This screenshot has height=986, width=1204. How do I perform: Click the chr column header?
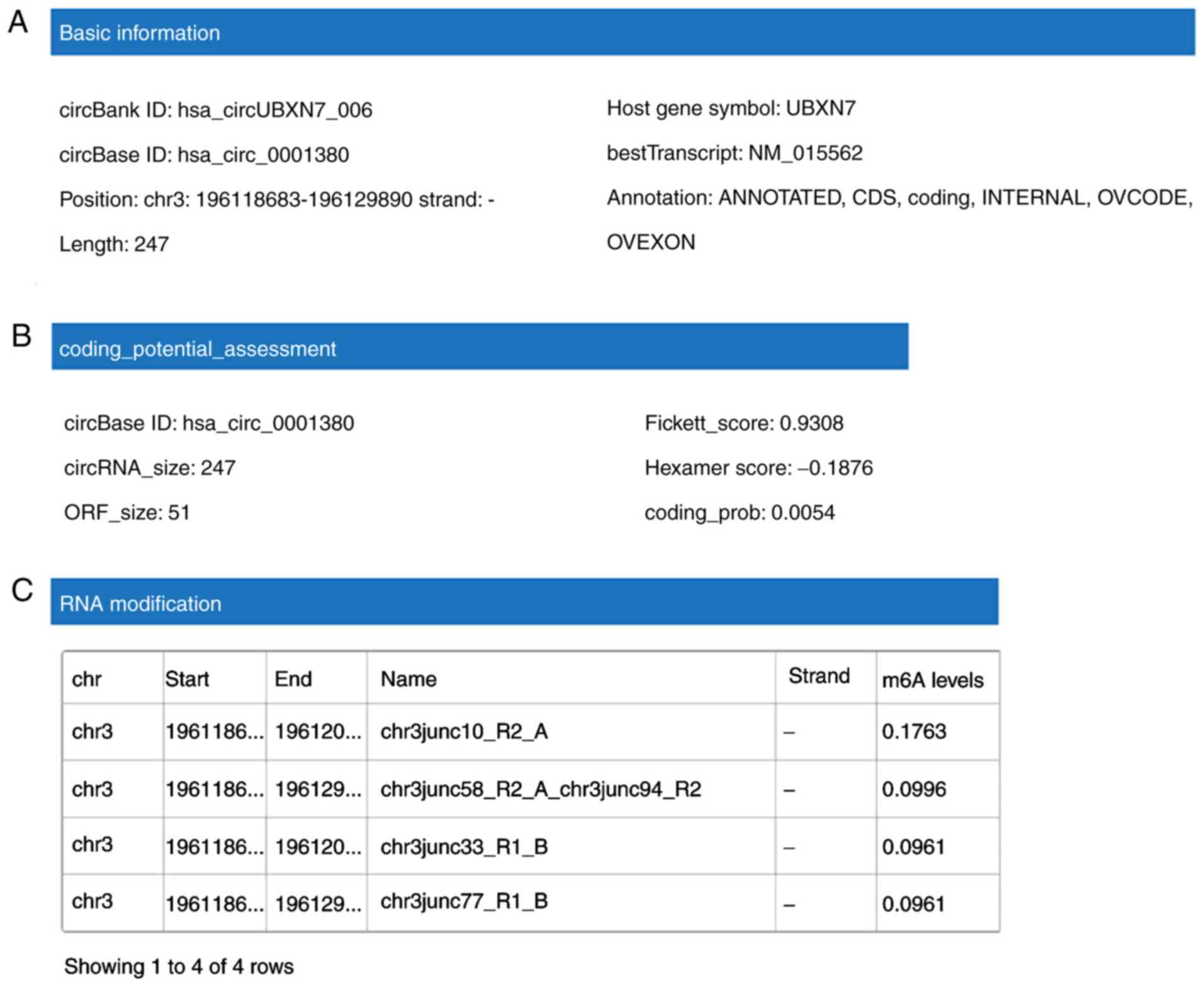pyautogui.click(x=87, y=679)
